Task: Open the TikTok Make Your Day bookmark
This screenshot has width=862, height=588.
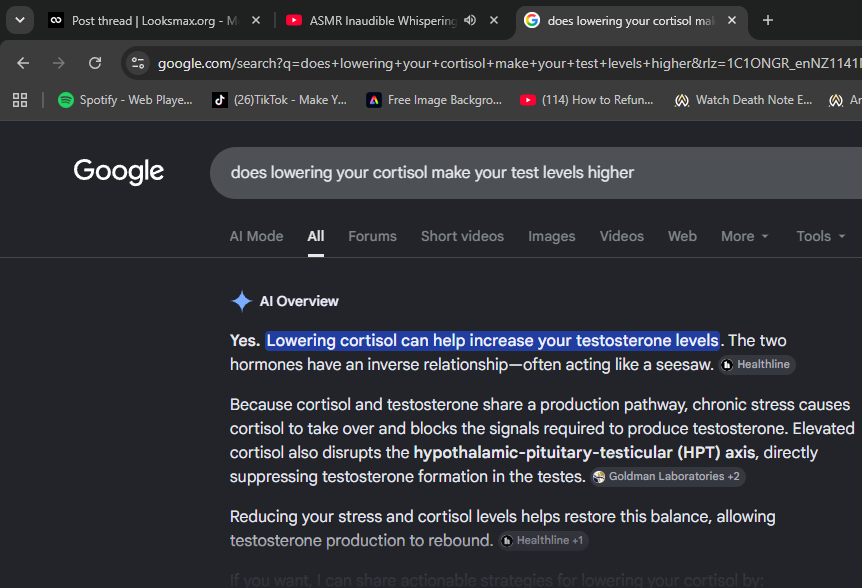Action: pyautogui.click(x=280, y=100)
